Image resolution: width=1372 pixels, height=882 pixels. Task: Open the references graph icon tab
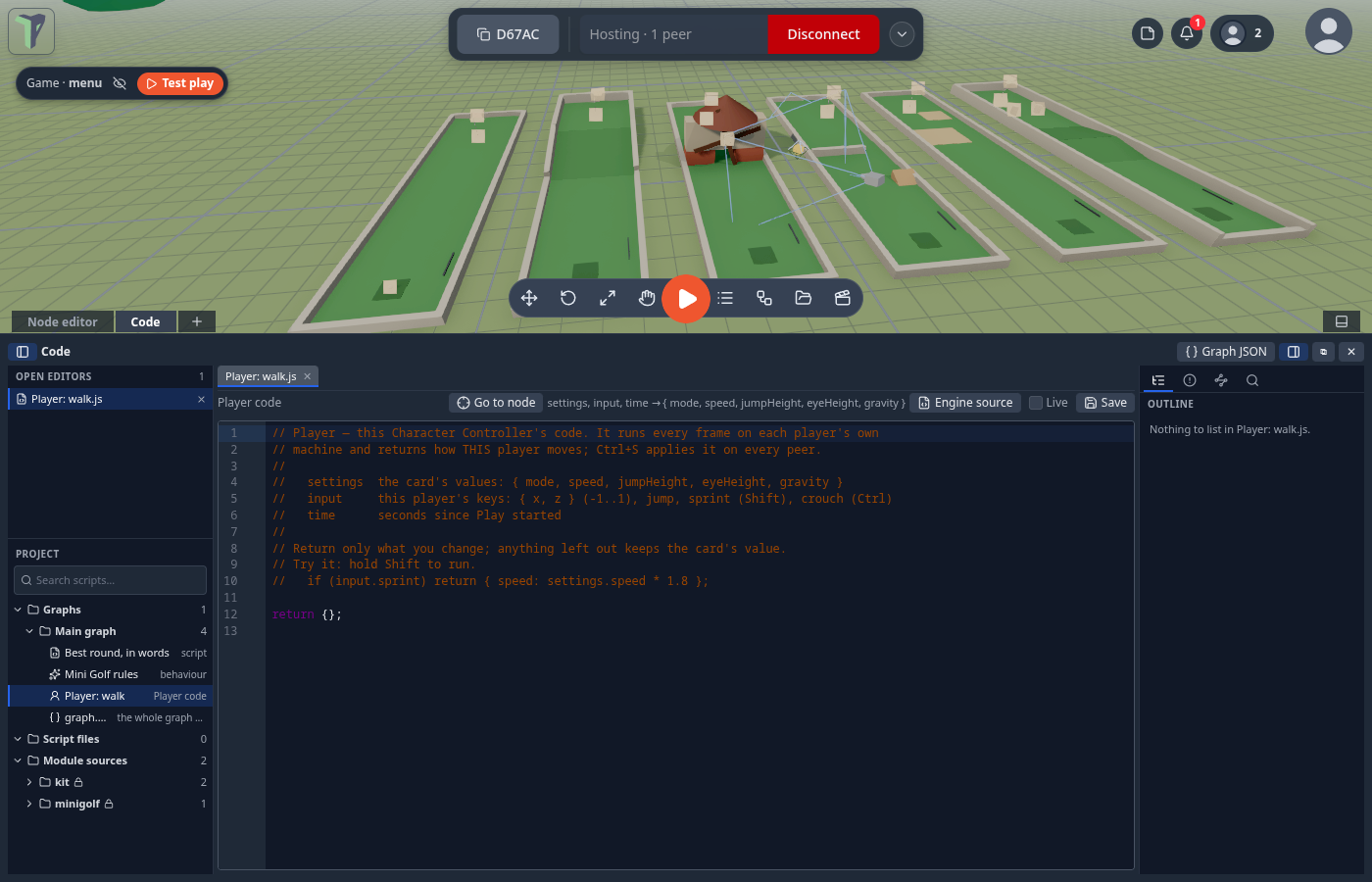[x=1221, y=380]
